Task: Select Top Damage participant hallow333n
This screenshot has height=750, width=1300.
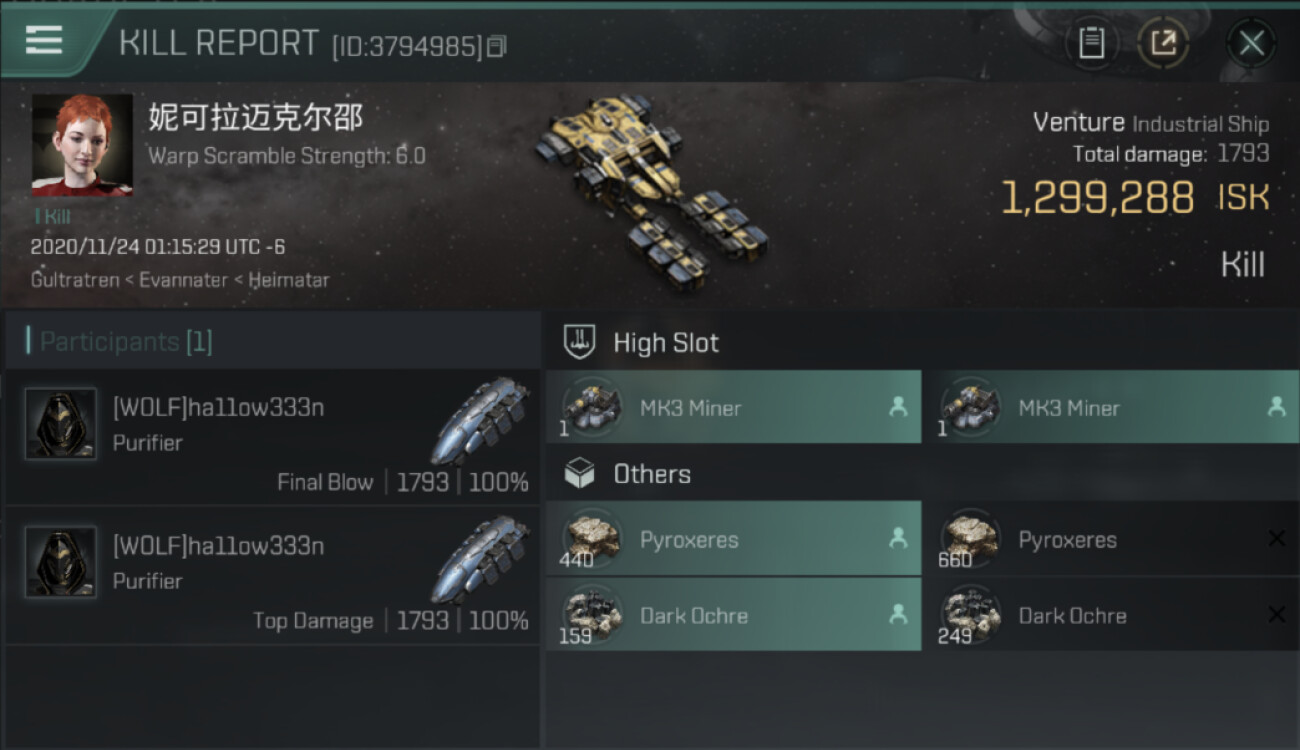Action: tap(273, 576)
